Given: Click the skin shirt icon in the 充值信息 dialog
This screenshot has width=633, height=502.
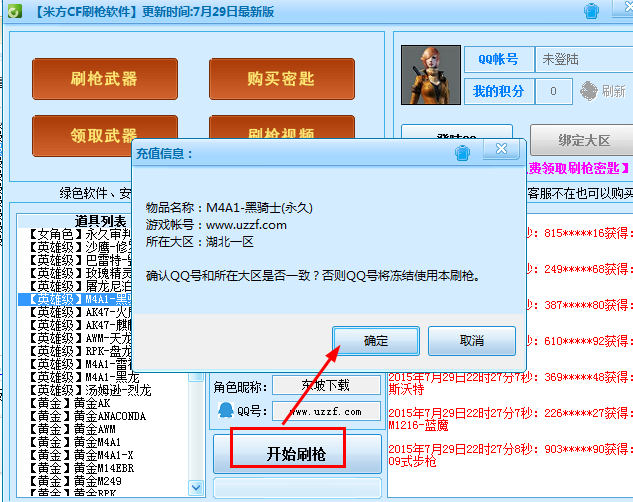Looking at the screenshot, I should pos(462,153).
